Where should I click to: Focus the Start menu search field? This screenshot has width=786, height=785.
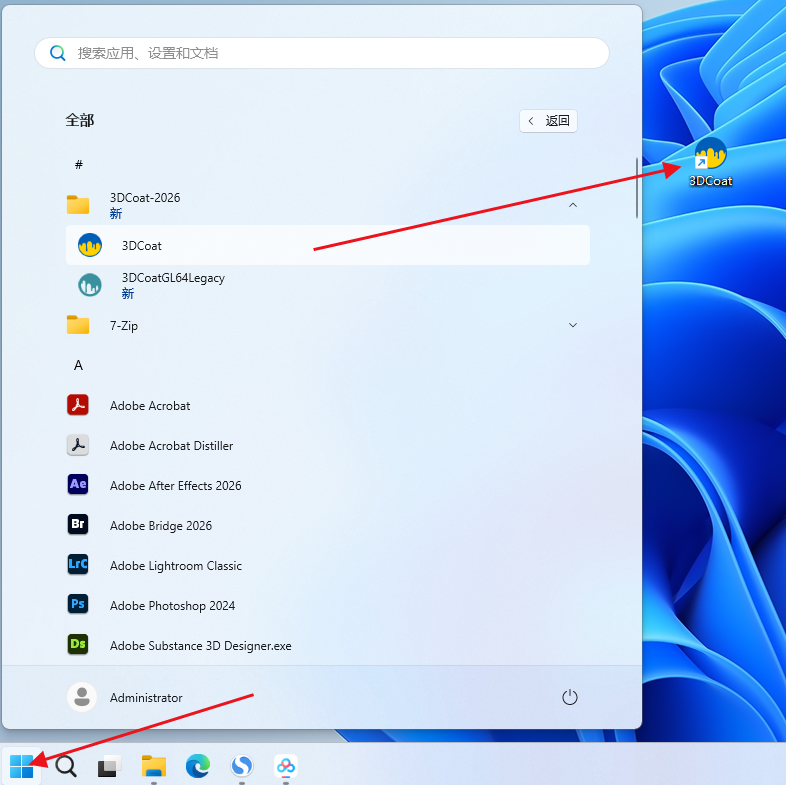pos(322,53)
